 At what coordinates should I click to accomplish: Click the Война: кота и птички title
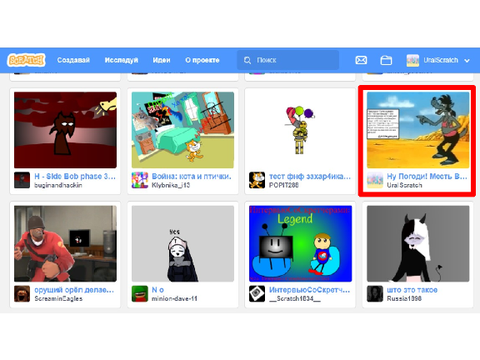191,176
